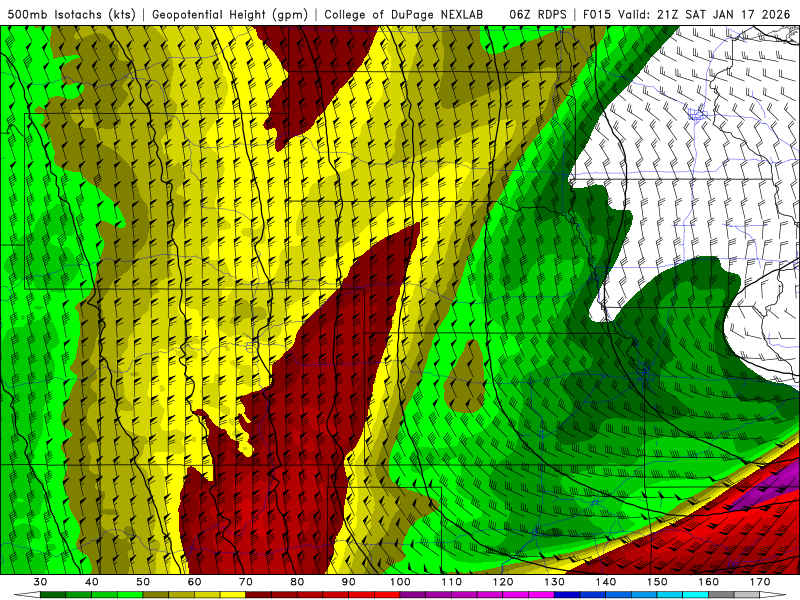
Task: Click the '30' value on the legend
Action: (x=40, y=582)
